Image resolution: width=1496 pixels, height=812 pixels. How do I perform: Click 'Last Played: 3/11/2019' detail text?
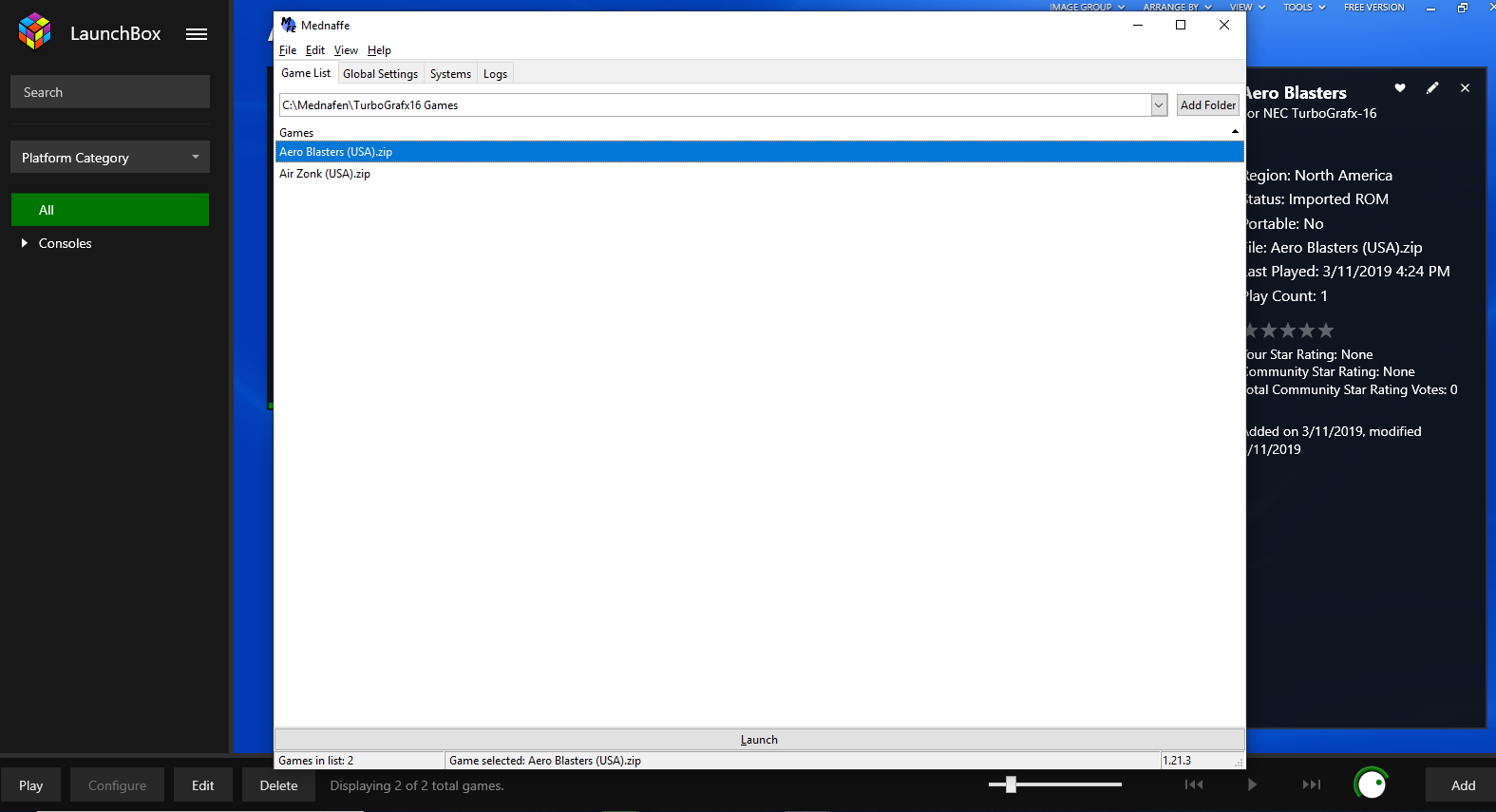(1347, 272)
